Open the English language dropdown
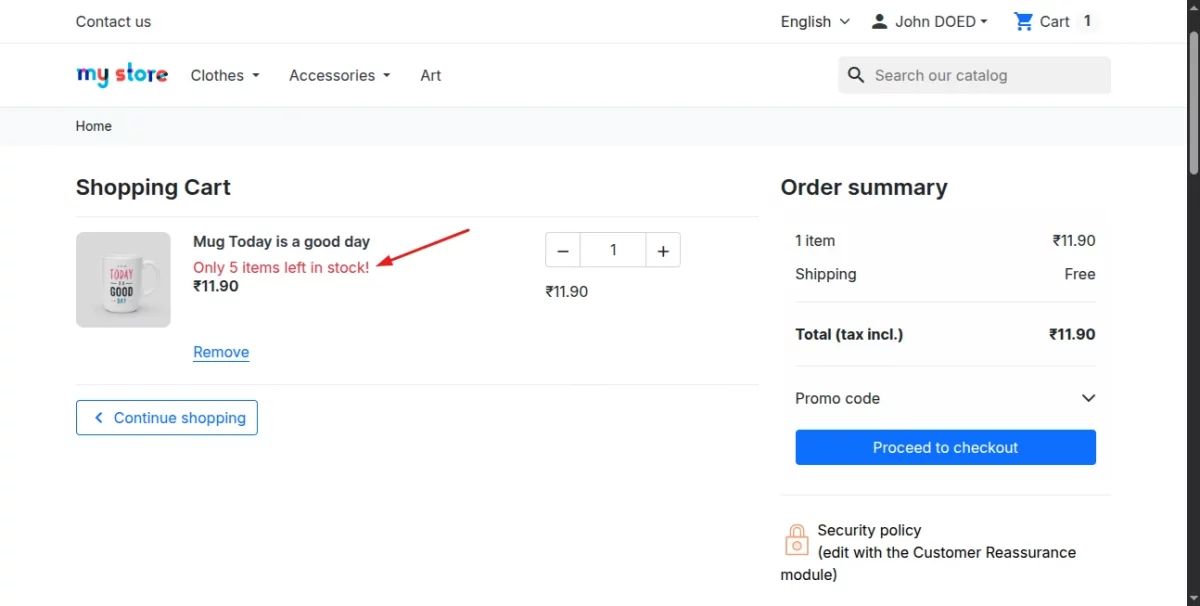This screenshot has width=1200, height=606. point(815,21)
